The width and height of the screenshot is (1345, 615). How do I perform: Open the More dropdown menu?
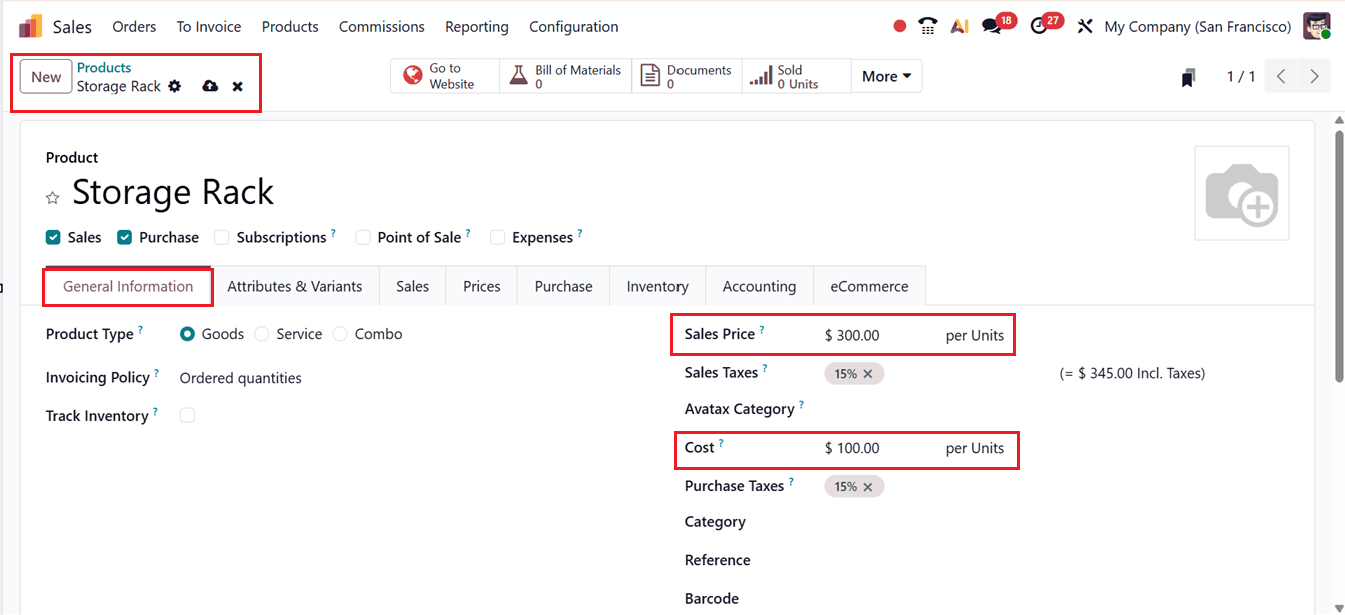(x=886, y=75)
